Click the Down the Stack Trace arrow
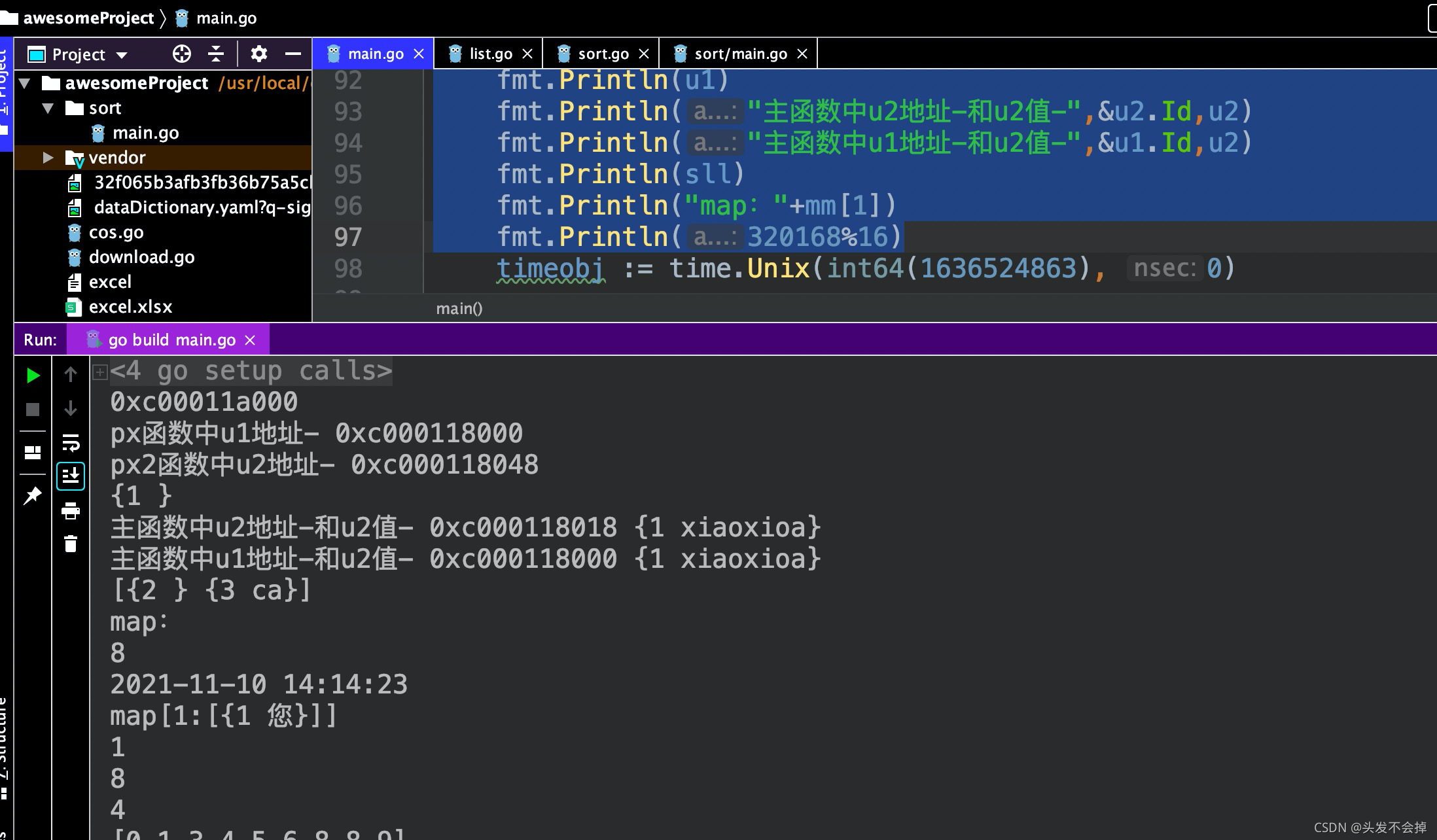This screenshot has height=840, width=1437. tap(71, 408)
